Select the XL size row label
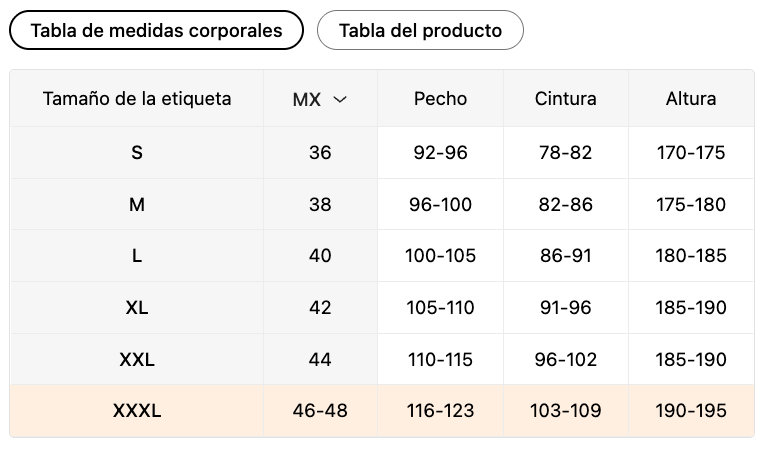 (x=137, y=307)
